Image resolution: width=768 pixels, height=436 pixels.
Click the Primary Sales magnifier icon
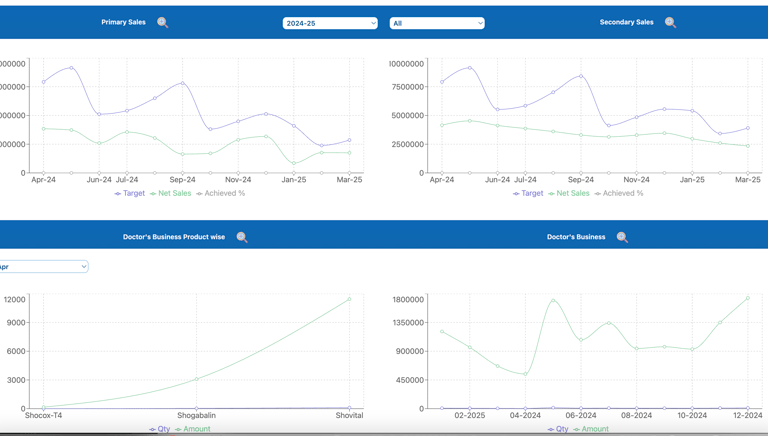point(163,23)
